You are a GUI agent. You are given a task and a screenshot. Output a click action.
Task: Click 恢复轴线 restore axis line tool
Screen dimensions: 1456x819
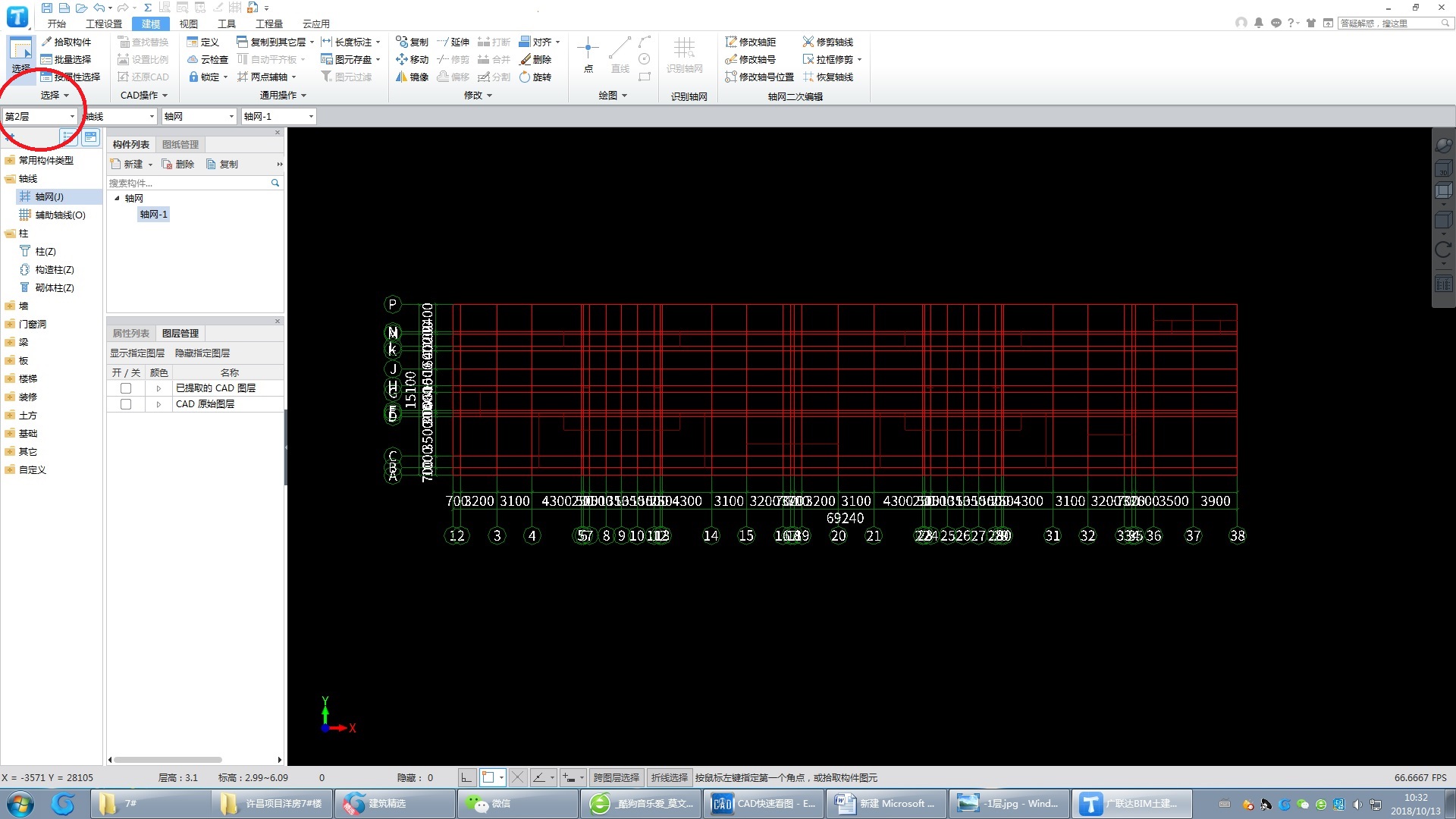(x=828, y=77)
